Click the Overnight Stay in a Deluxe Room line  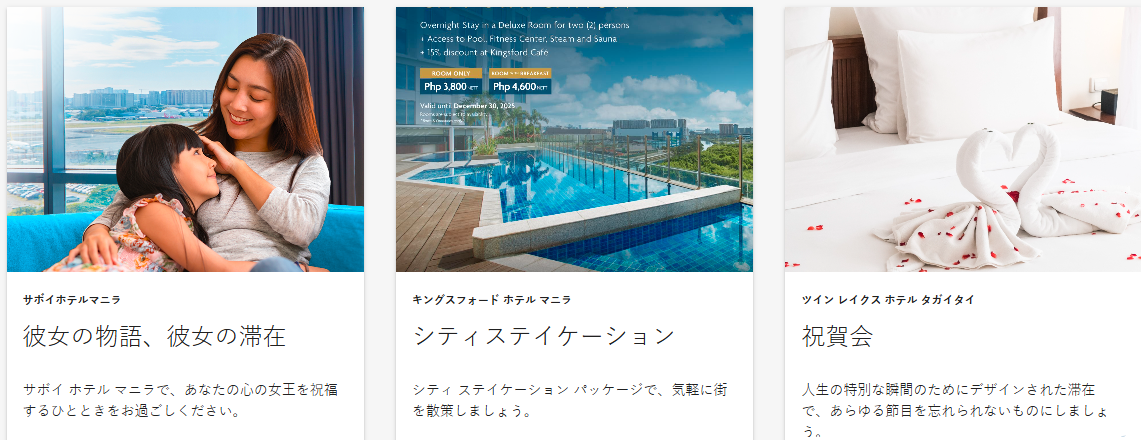click(x=525, y=25)
